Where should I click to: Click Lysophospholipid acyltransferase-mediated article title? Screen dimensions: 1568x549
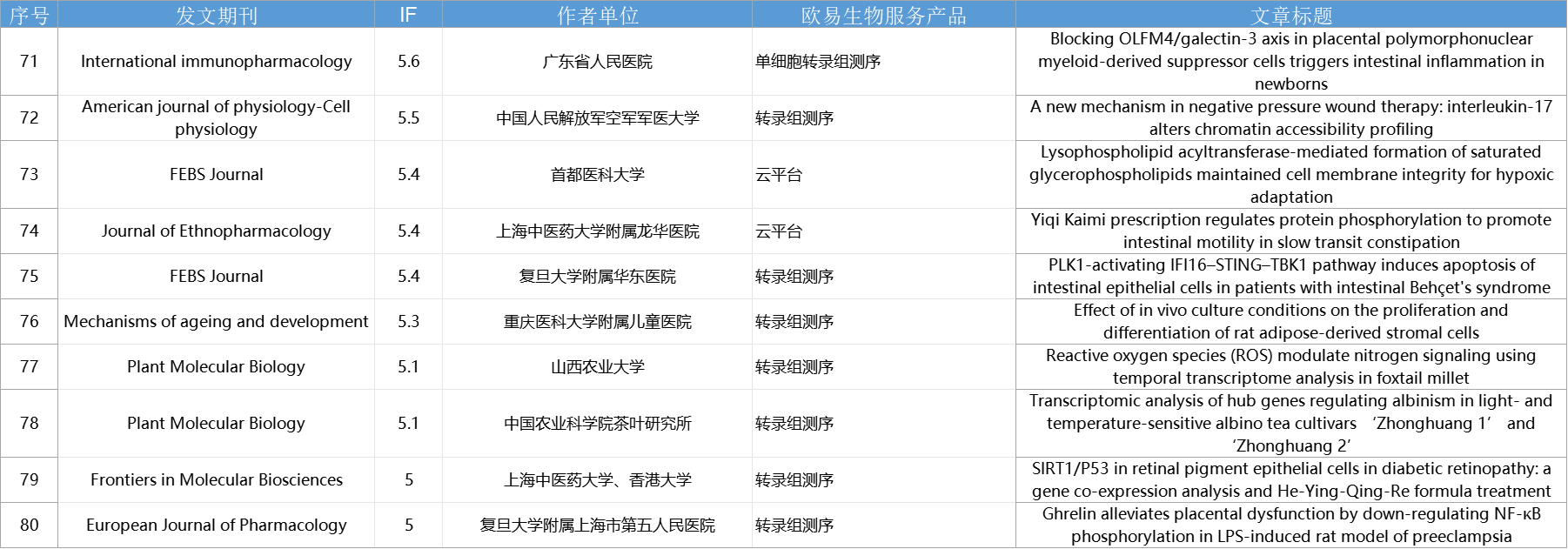[x=1291, y=175]
